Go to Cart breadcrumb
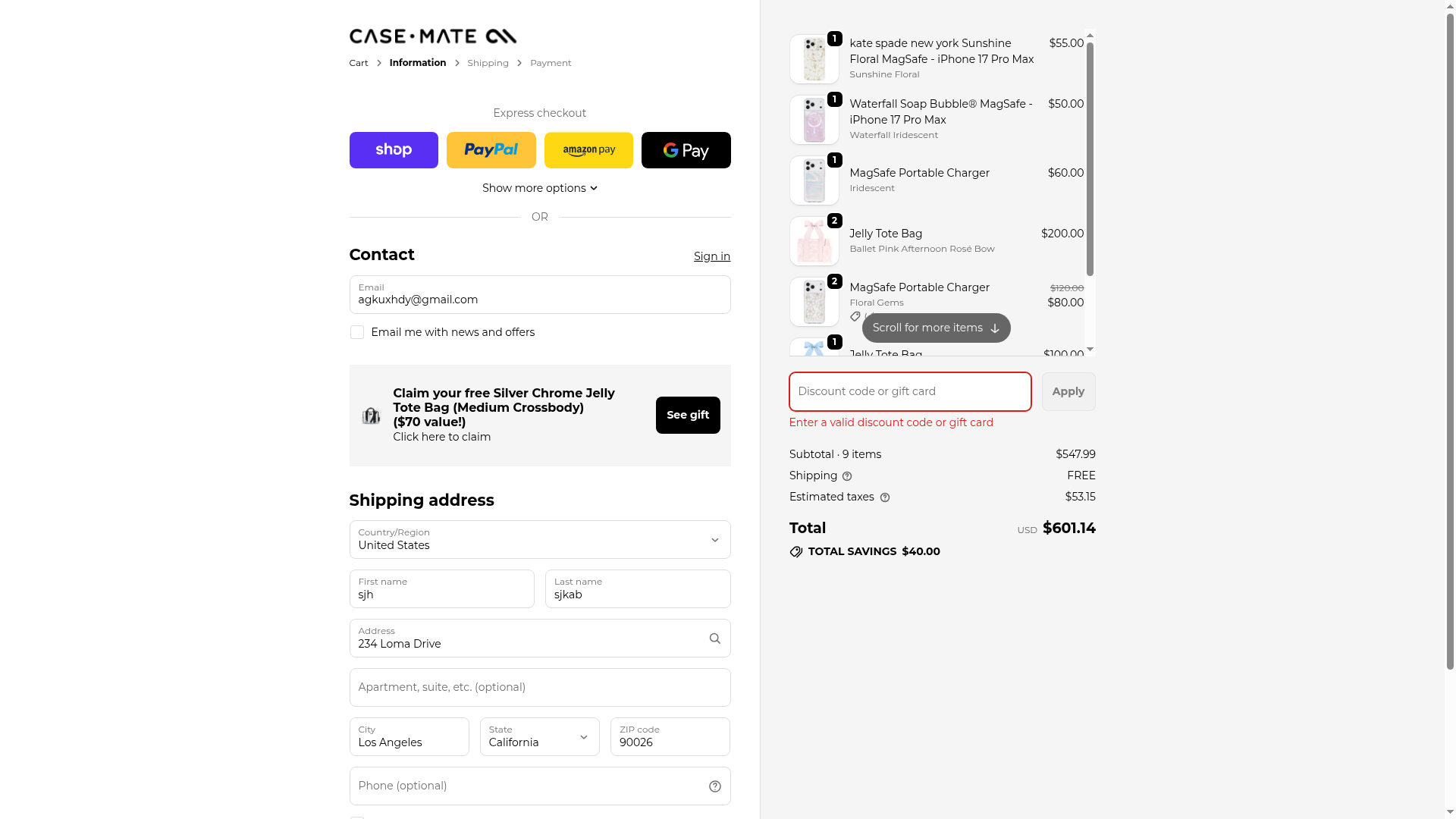Screen dimensions: 1456x819 coord(358,63)
